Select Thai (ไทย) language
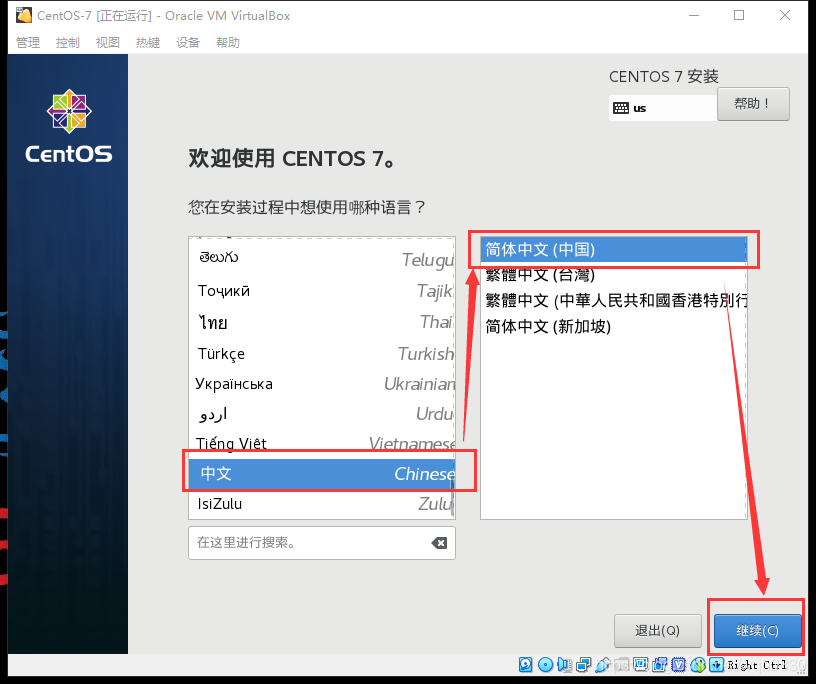 [x=321, y=322]
